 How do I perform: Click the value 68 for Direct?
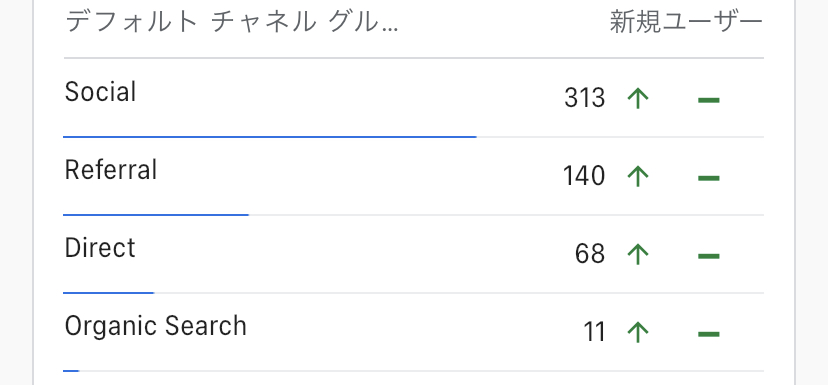point(590,255)
